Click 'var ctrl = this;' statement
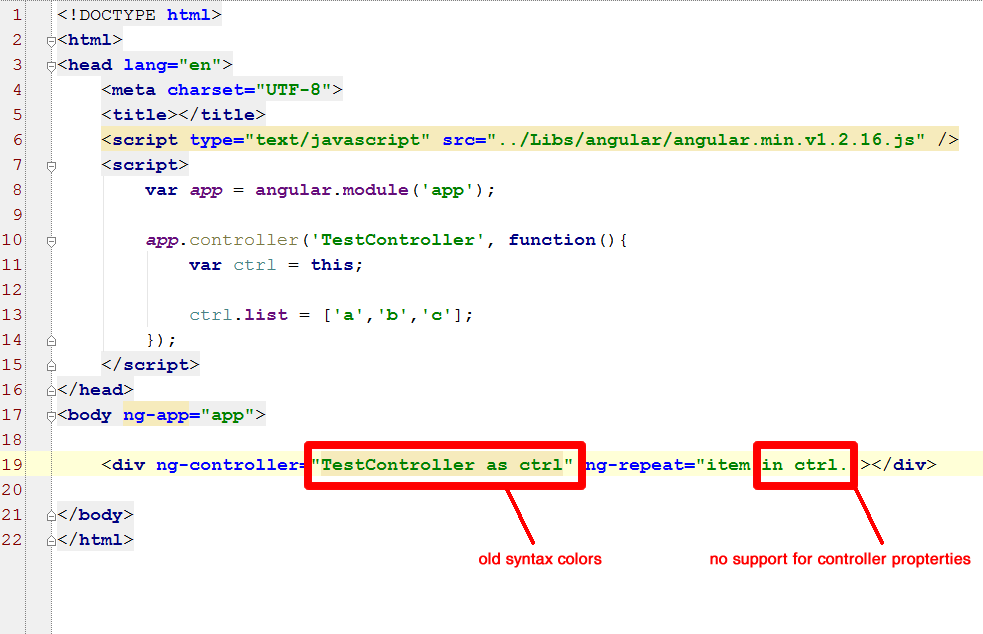 click(x=276, y=265)
